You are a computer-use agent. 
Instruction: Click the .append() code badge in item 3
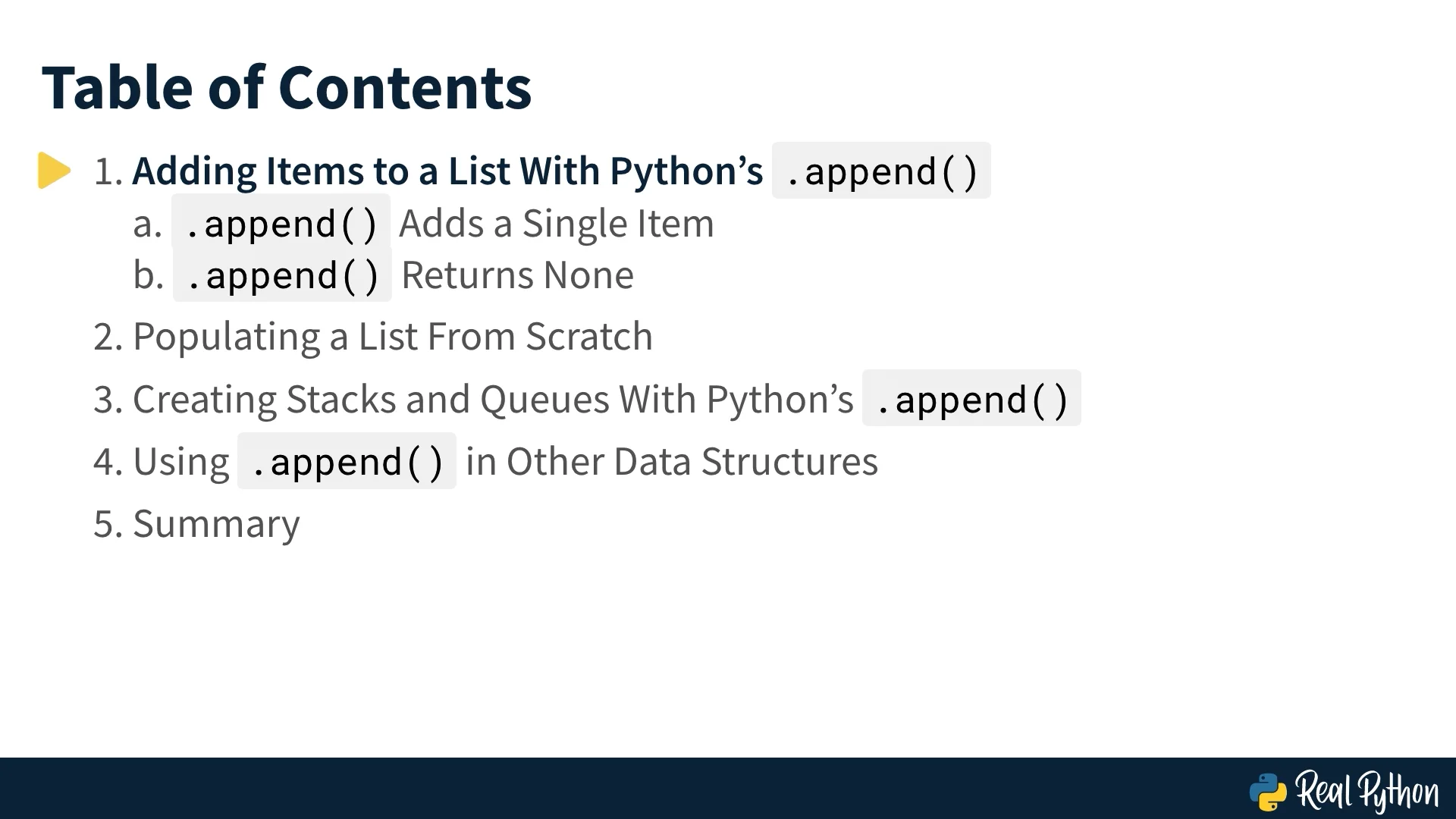(971, 398)
